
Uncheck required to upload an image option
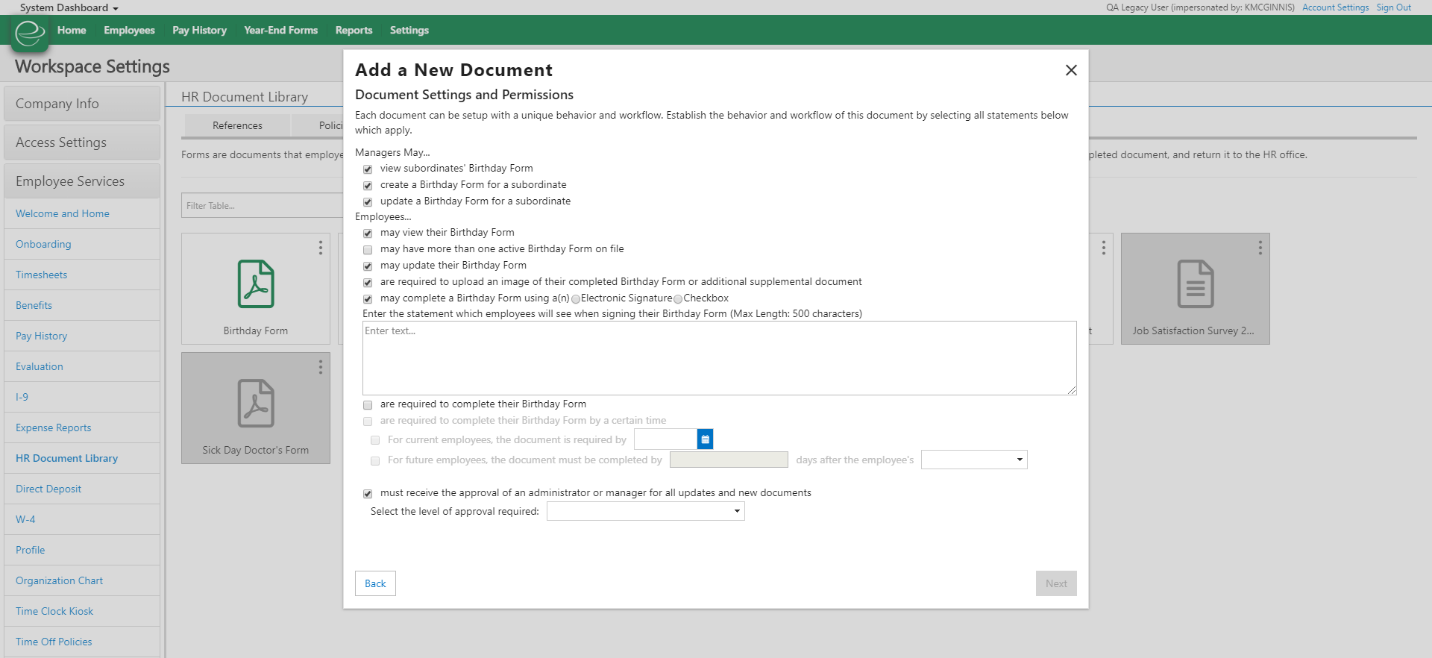tap(368, 282)
